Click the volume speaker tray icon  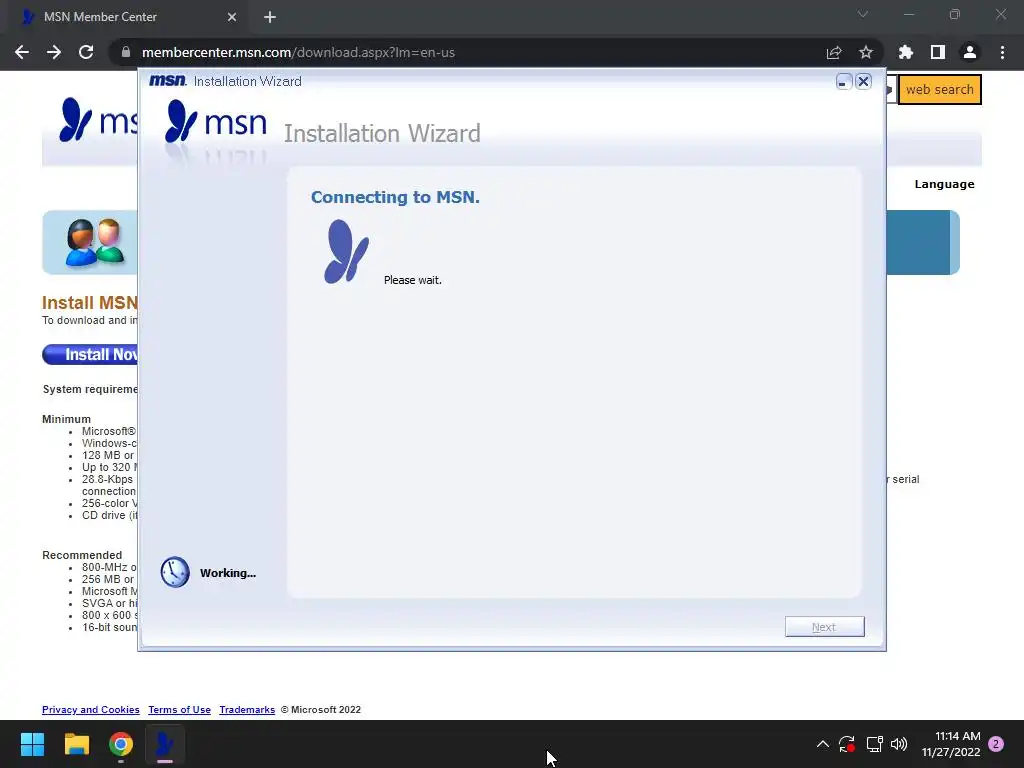(899, 744)
